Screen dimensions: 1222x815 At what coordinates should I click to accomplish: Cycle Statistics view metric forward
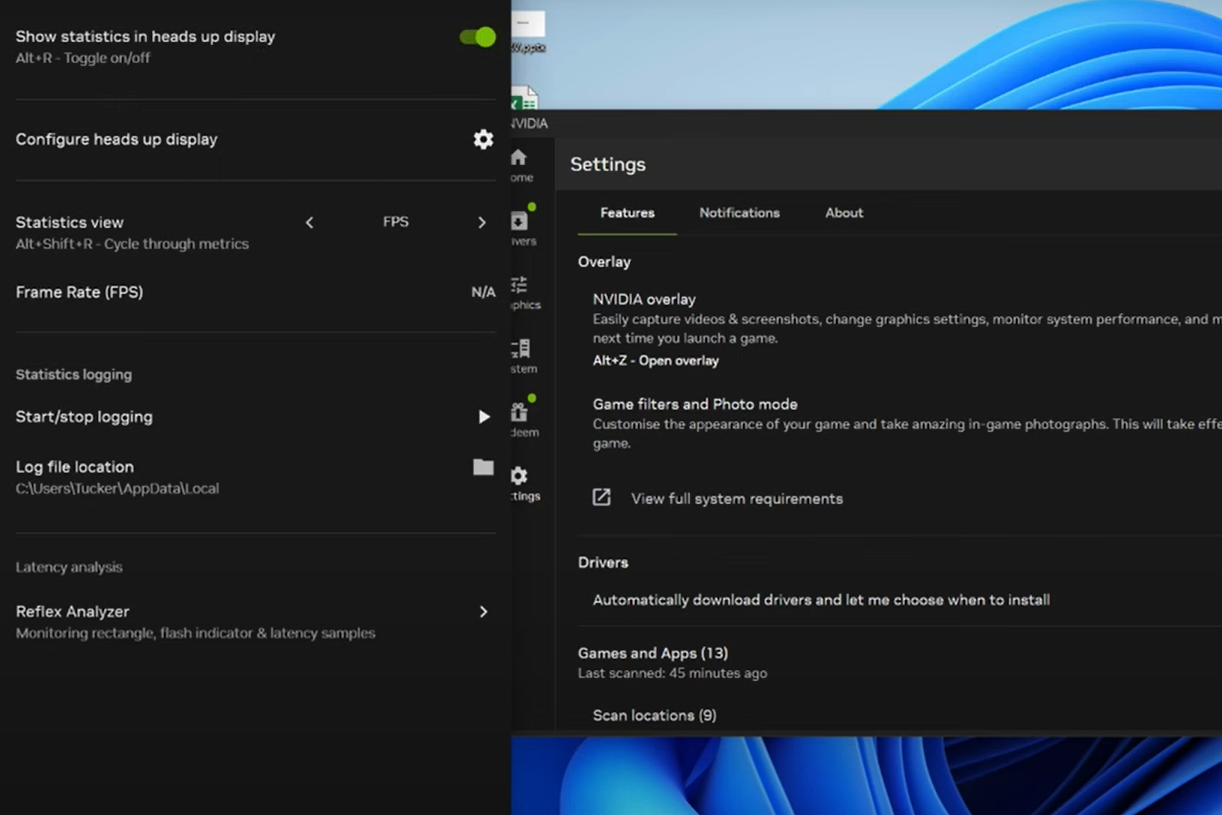tap(481, 222)
